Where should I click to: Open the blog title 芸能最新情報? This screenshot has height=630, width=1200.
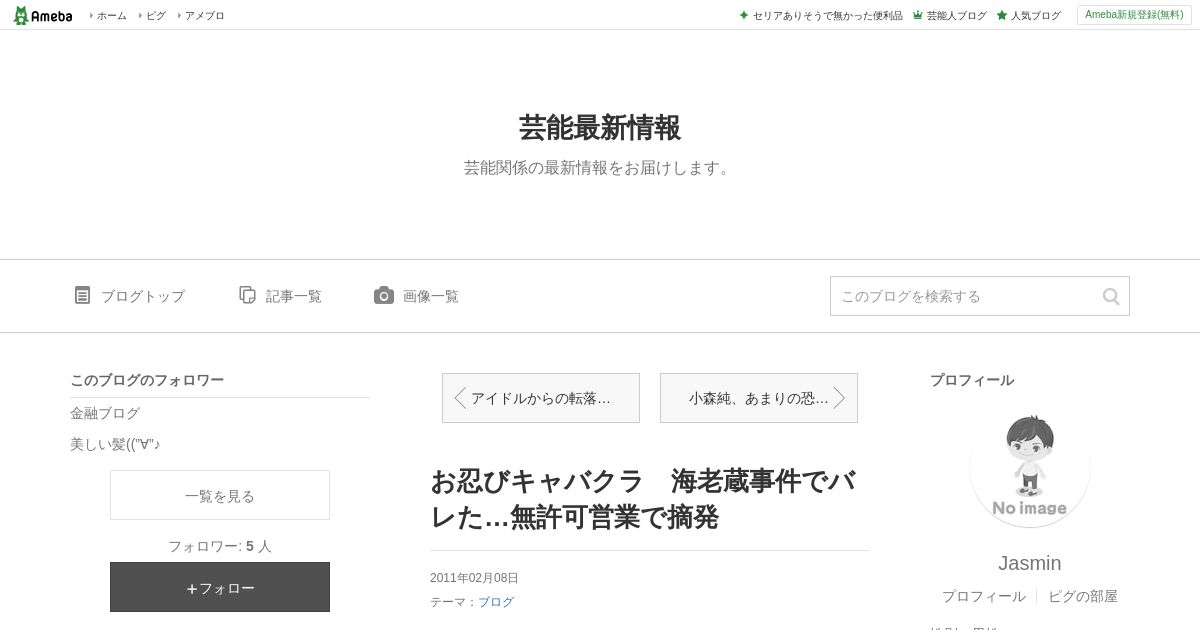tap(600, 128)
